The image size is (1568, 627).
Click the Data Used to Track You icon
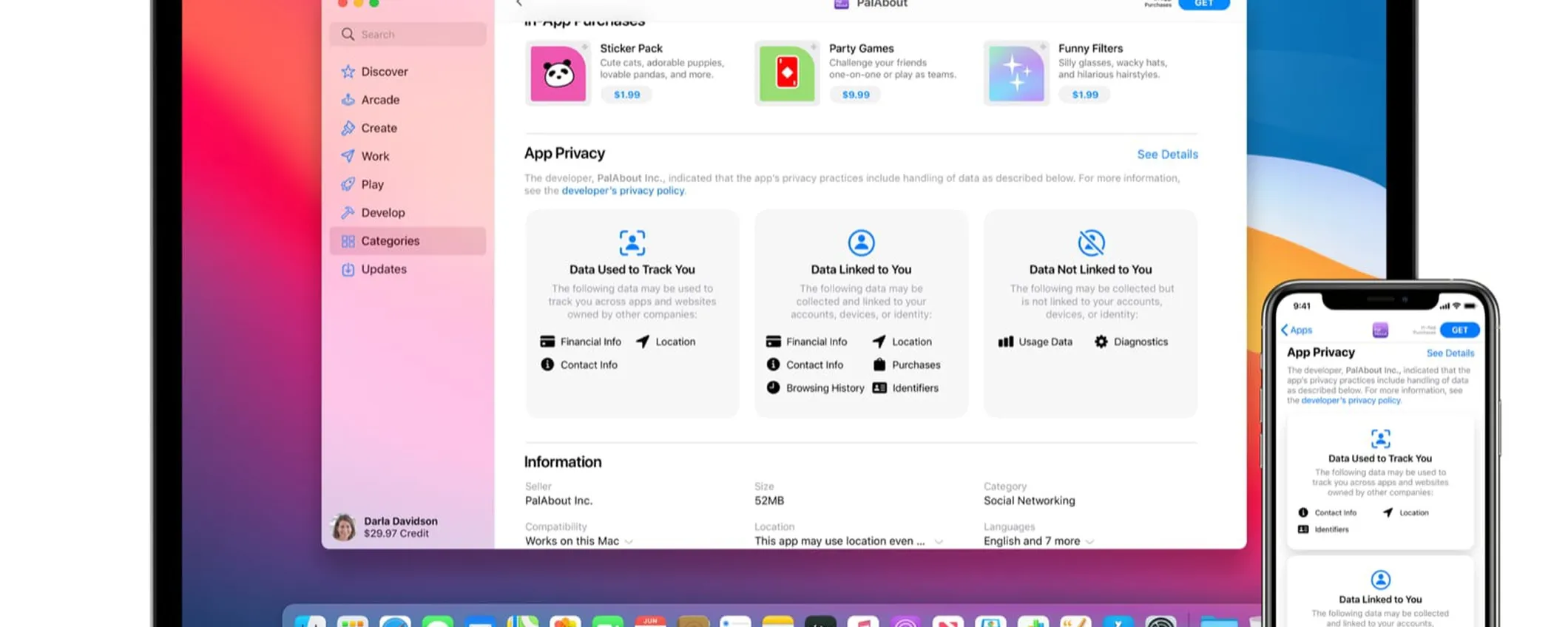click(632, 243)
